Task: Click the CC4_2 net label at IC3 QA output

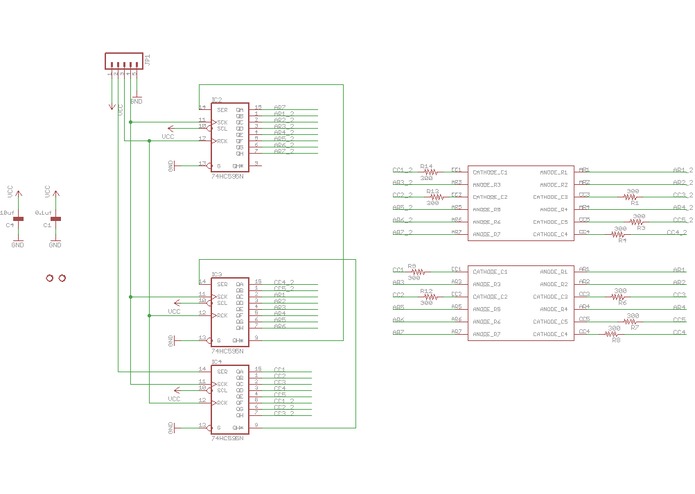Action: tap(284, 282)
